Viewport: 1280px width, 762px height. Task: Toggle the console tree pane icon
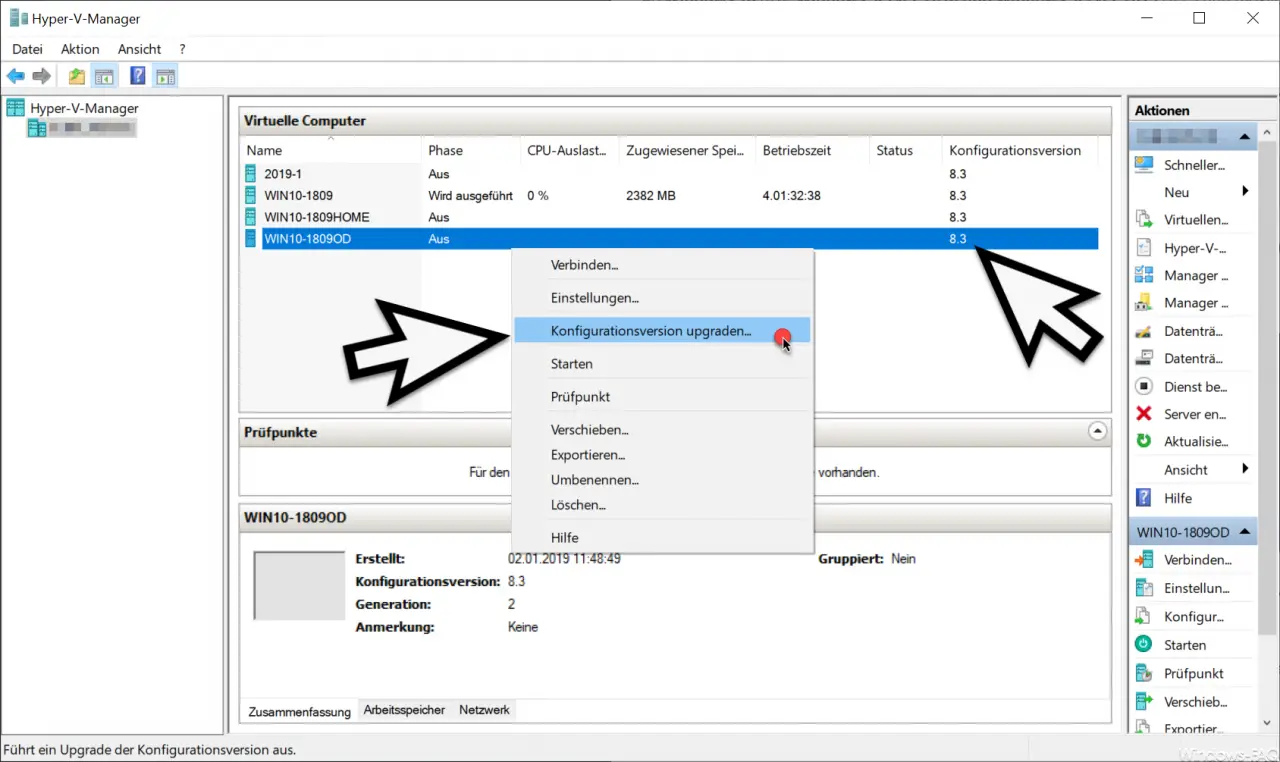[103, 76]
